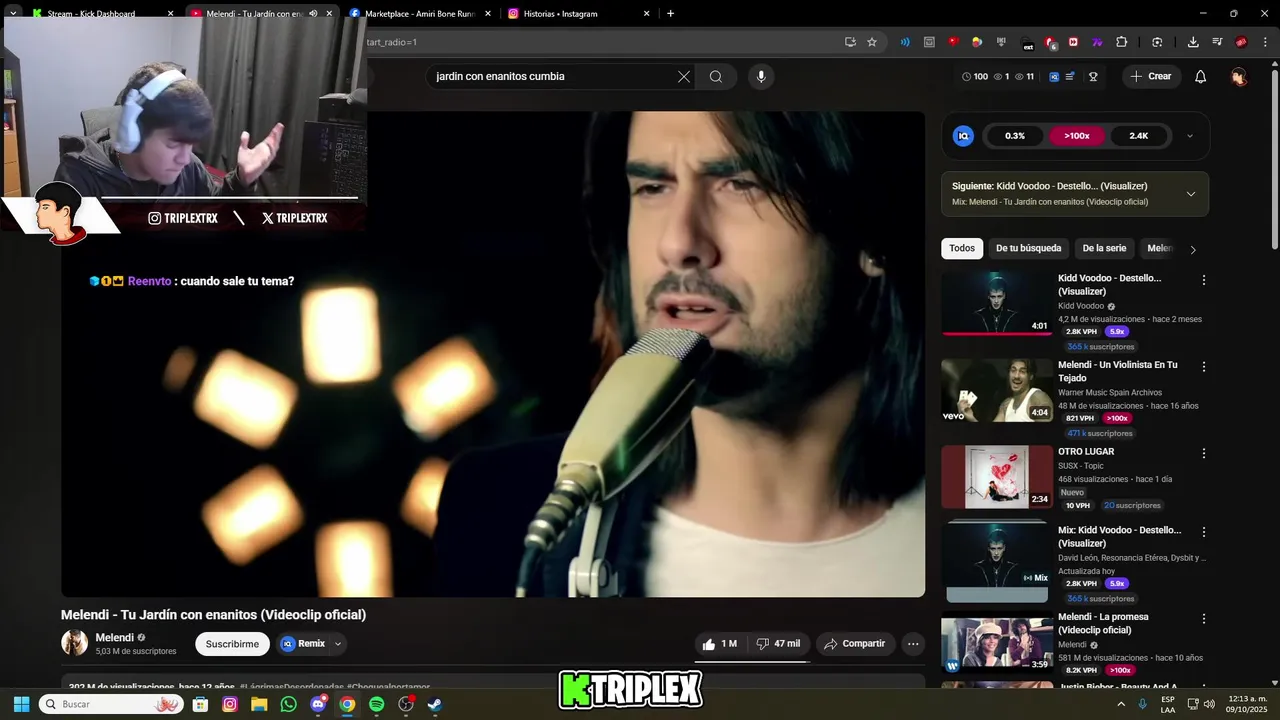Open Chrome three-dot menu
Image resolution: width=1280 pixels, height=720 pixels.
1266,42
